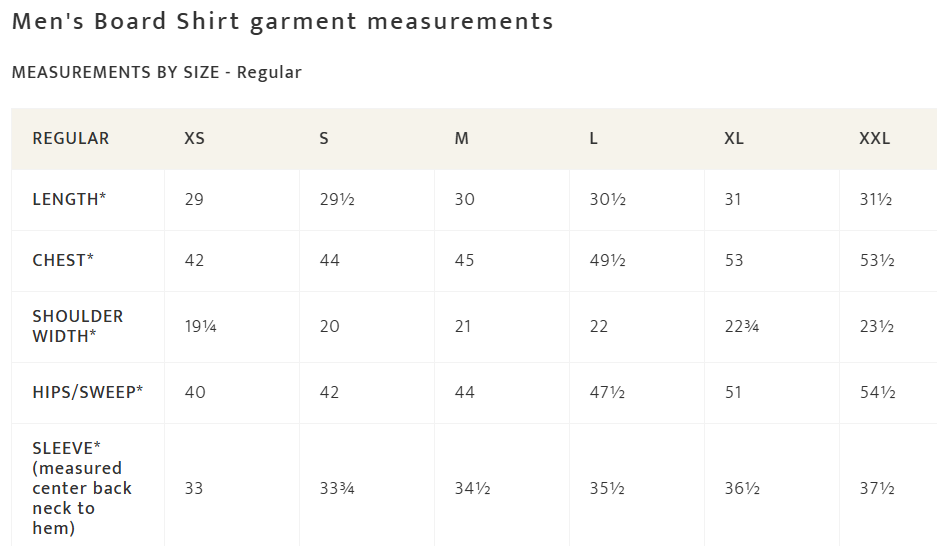Viewport: 937px width, 546px height.
Task: Click the hips/sweep value 54½ for XXL
Action: (x=876, y=392)
